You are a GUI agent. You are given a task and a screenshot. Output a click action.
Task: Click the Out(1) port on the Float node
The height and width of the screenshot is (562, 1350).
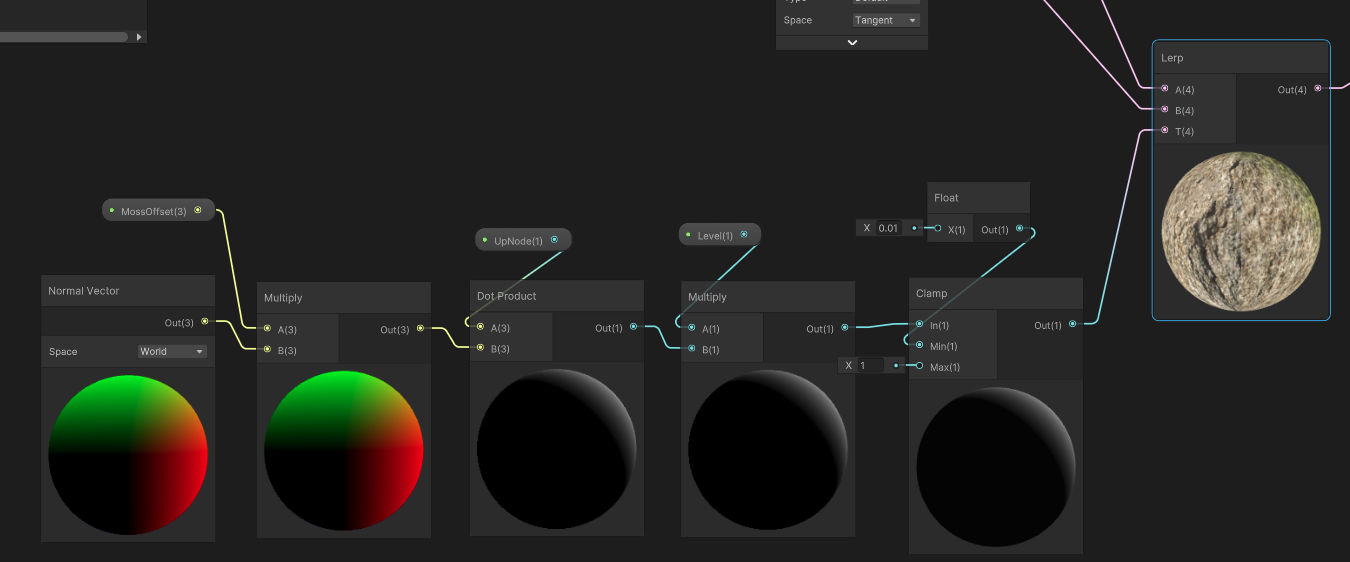1019,229
